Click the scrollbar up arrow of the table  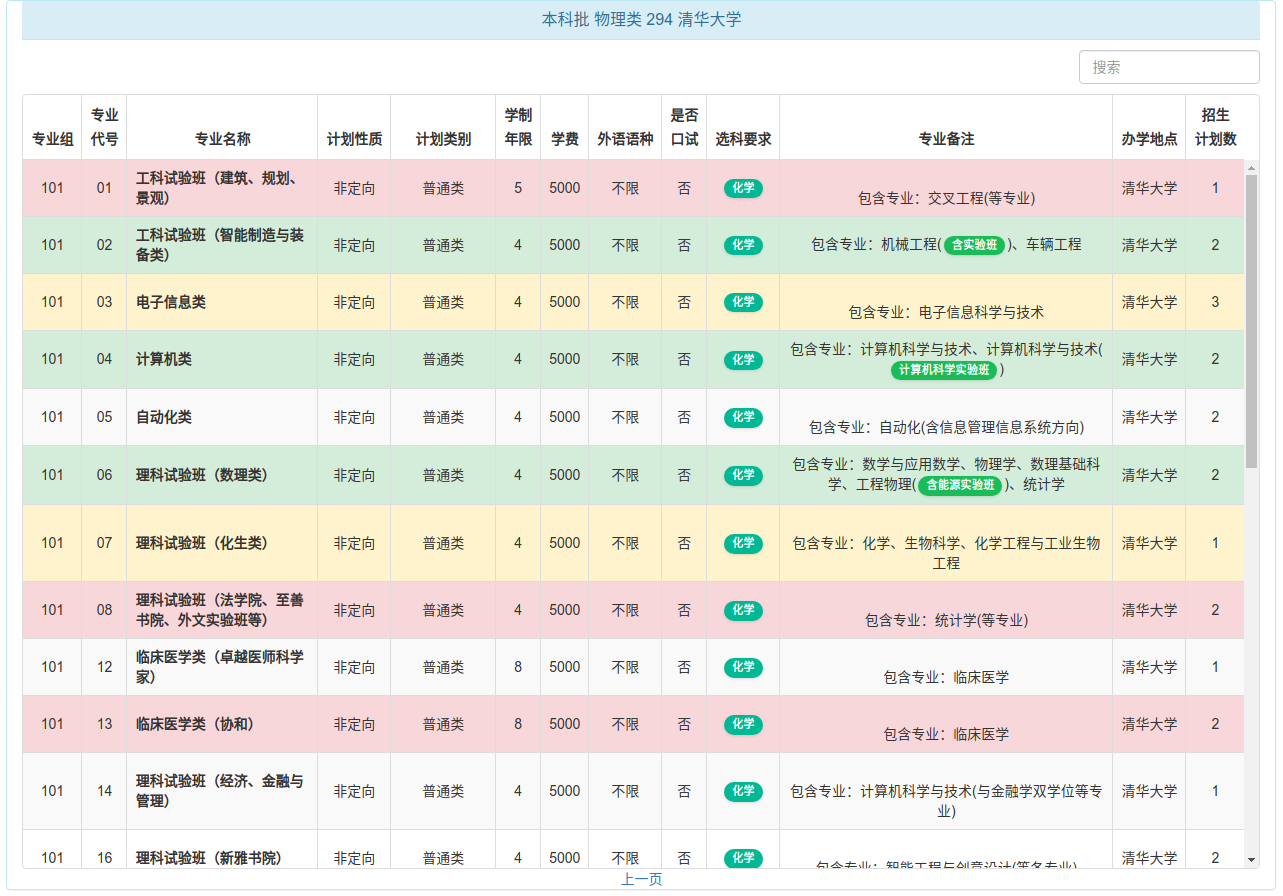pos(1251,168)
